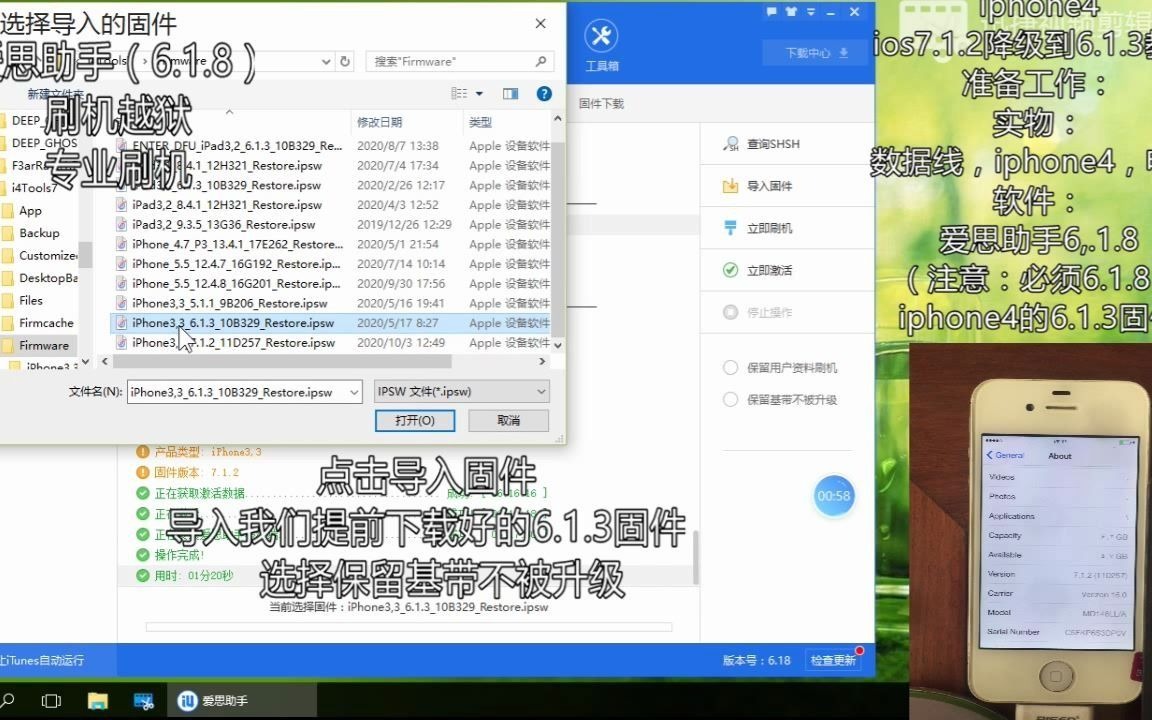Select 保留用户资料刷机 radio option
Viewport: 1152px width, 720px height.
point(780,367)
